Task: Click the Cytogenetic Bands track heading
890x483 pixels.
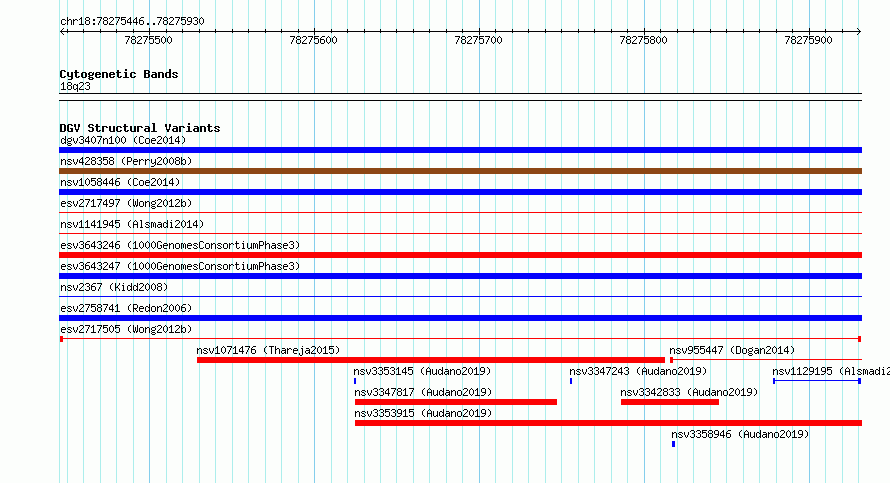Action: pos(119,74)
